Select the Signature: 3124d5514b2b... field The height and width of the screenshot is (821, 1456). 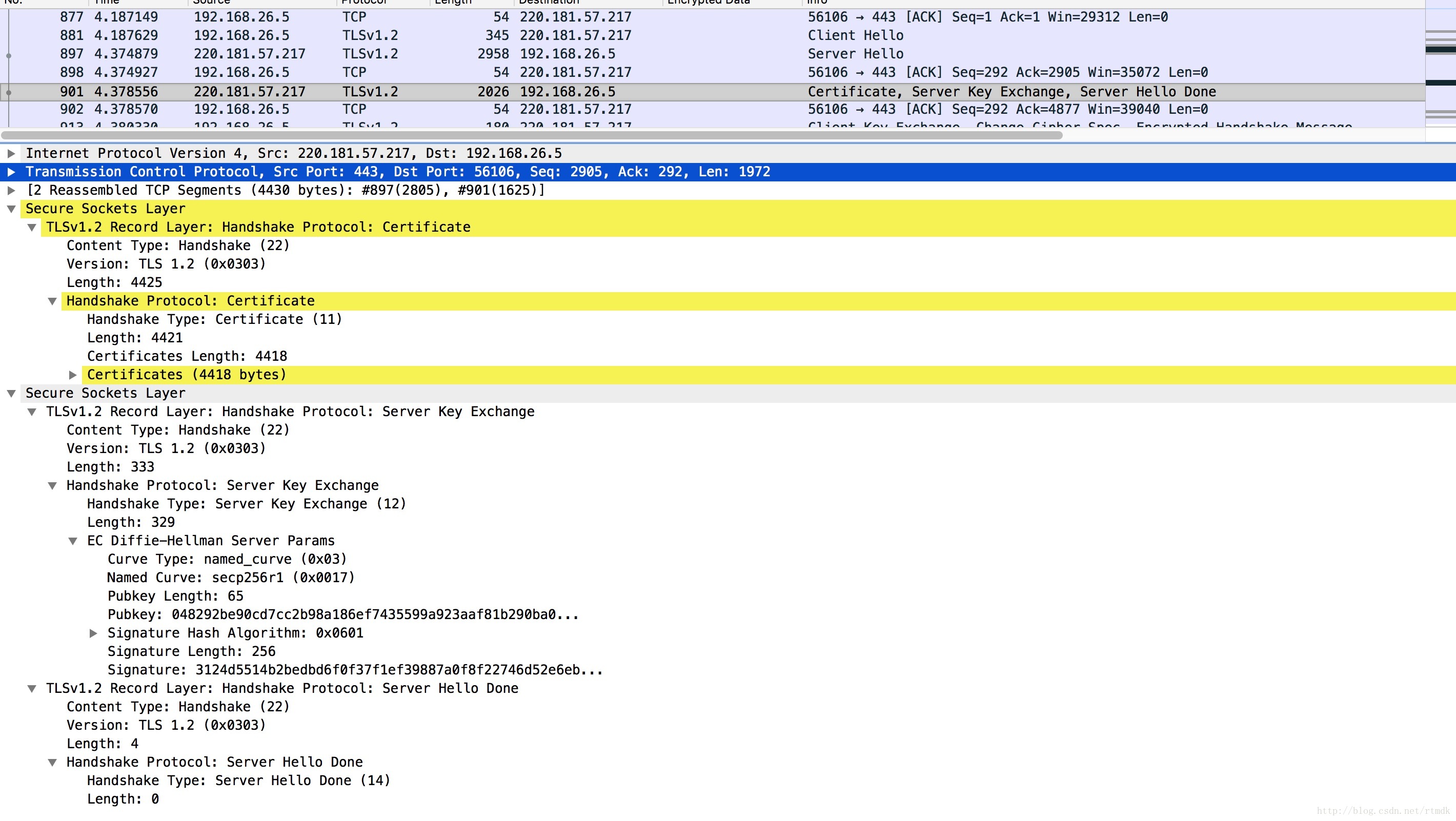355,670
